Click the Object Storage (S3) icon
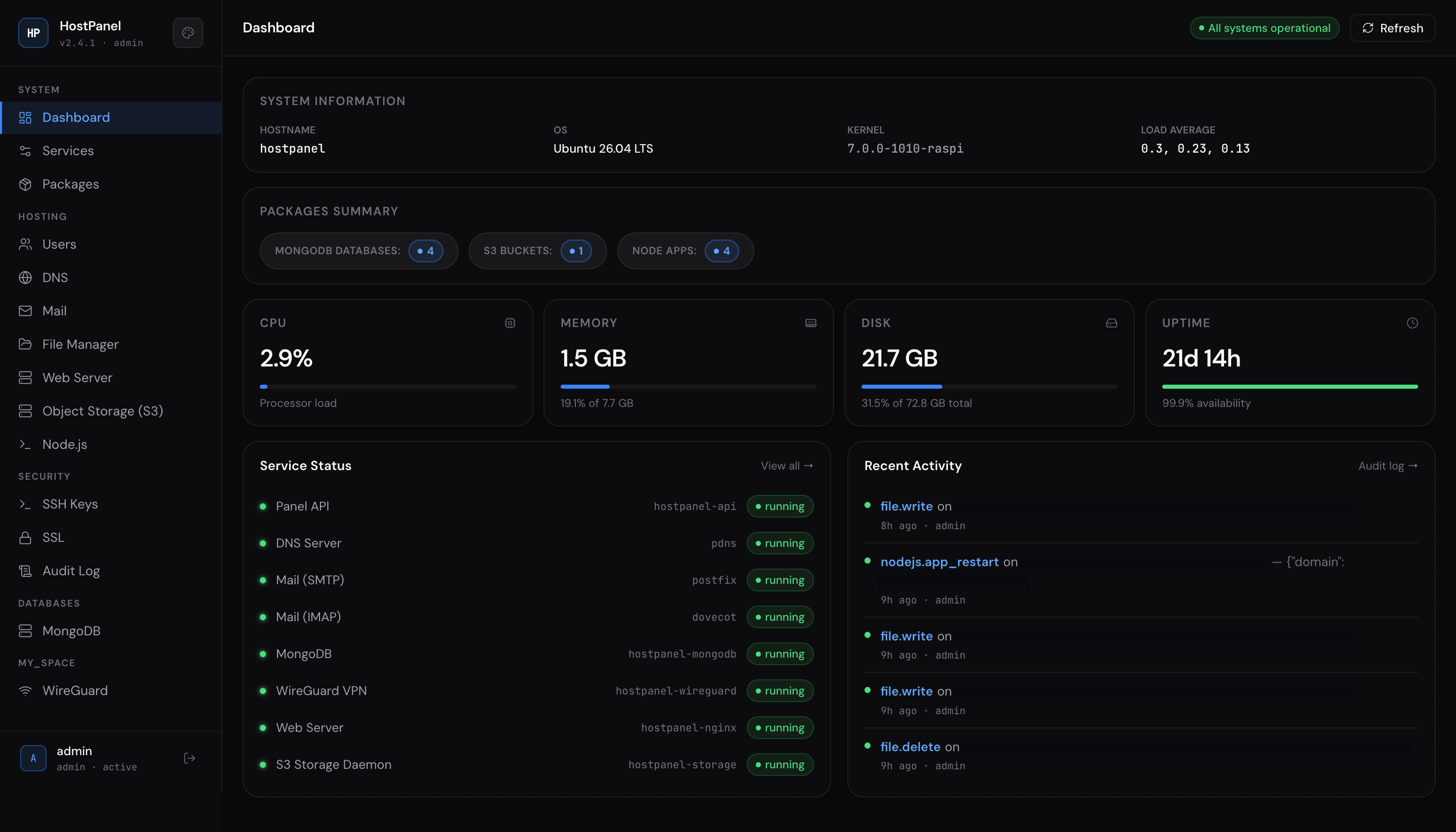The width and height of the screenshot is (1456, 832). click(25, 411)
